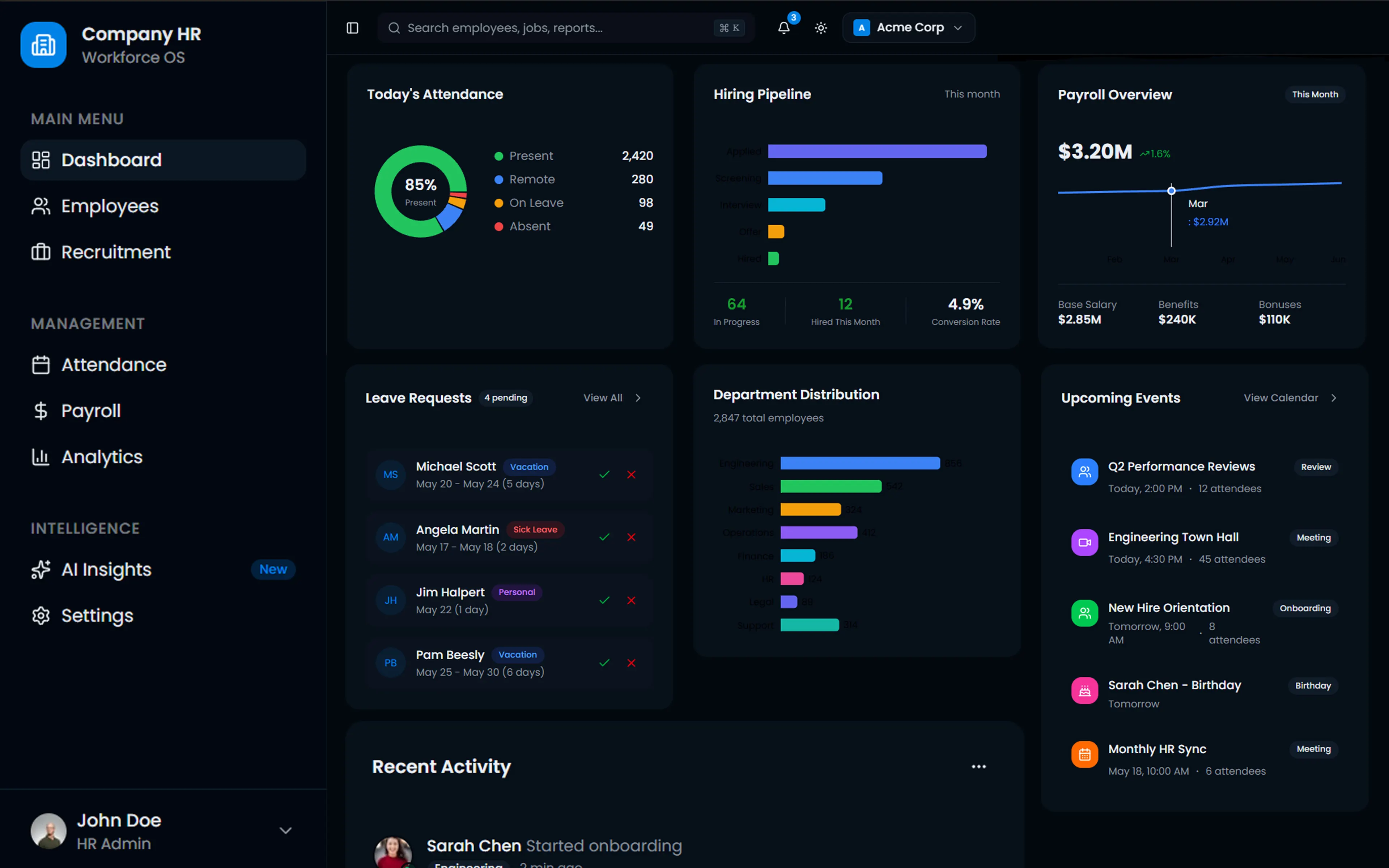
Task: Approve Michael Scott's leave request checkmark
Action: (x=604, y=475)
